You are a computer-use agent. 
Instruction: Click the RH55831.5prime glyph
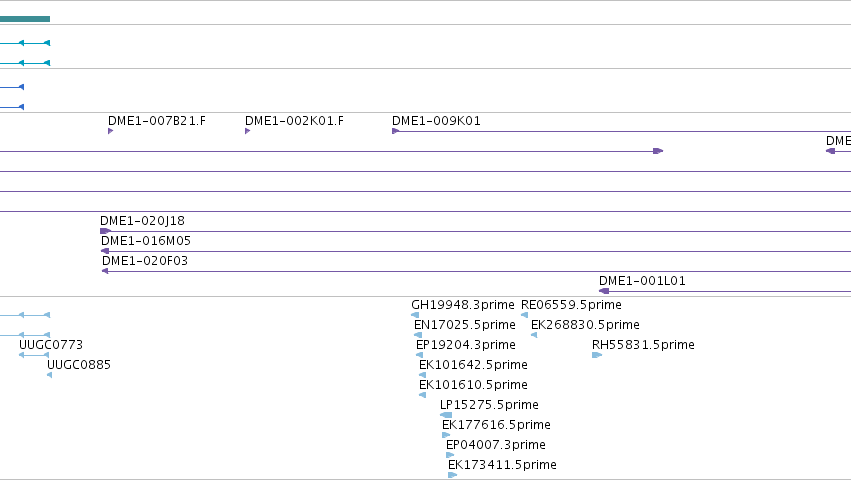click(x=597, y=355)
